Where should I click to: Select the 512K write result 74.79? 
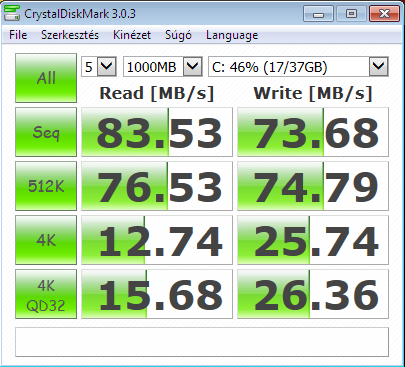point(313,186)
